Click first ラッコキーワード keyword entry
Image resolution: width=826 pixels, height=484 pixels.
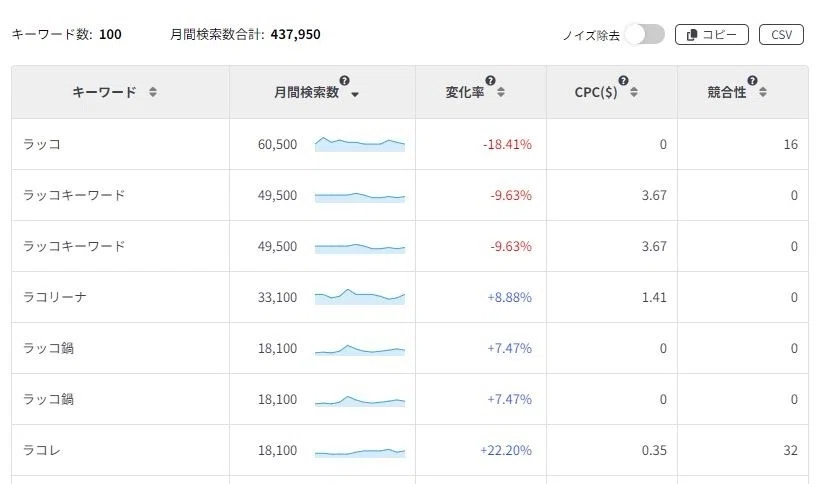pos(74,195)
